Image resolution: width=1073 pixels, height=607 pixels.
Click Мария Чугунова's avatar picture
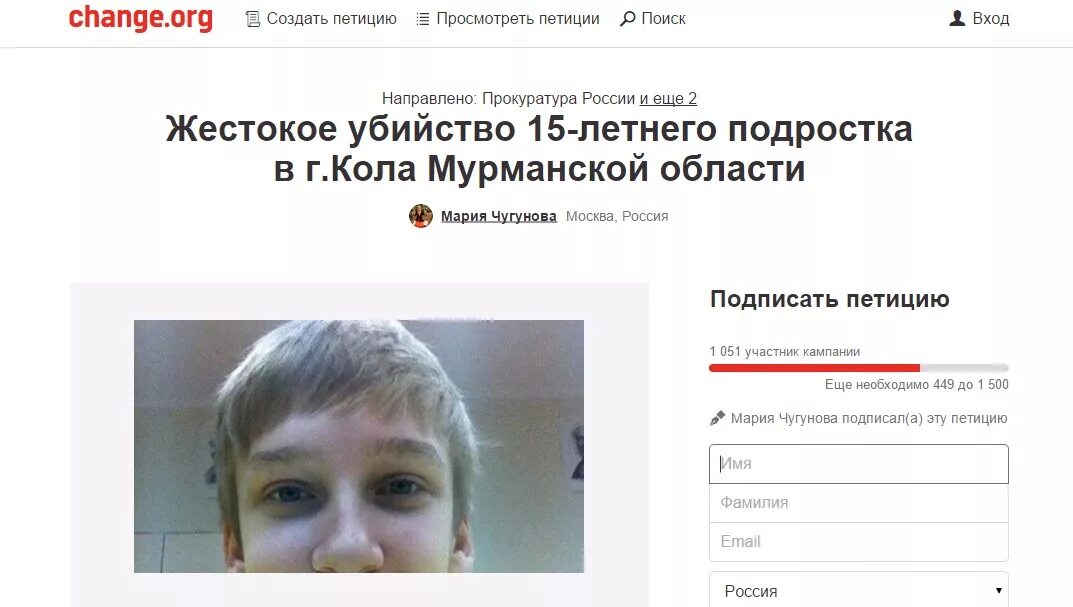click(x=421, y=216)
